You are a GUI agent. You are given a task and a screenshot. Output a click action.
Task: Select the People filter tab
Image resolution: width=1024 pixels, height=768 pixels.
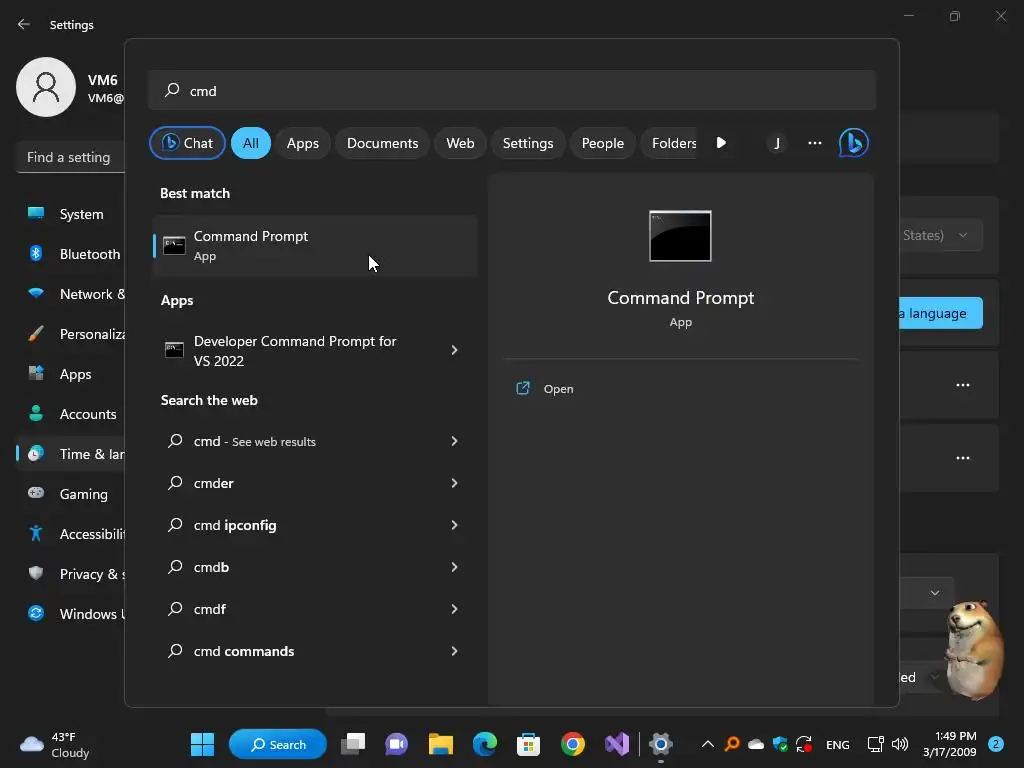[x=603, y=143]
